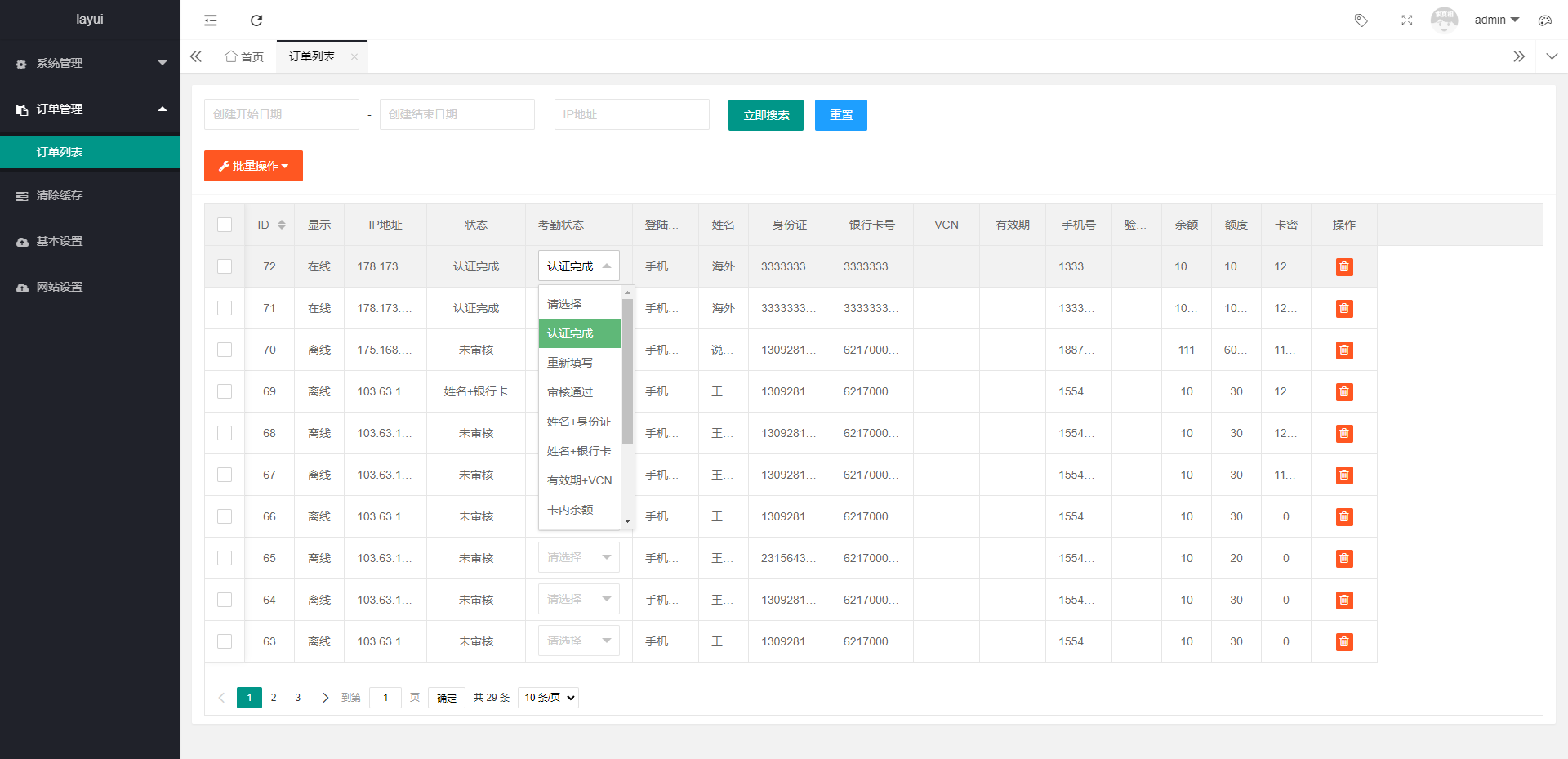Choose 审核通过 from the status dropdown list
1568x759 pixels.
click(570, 392)
